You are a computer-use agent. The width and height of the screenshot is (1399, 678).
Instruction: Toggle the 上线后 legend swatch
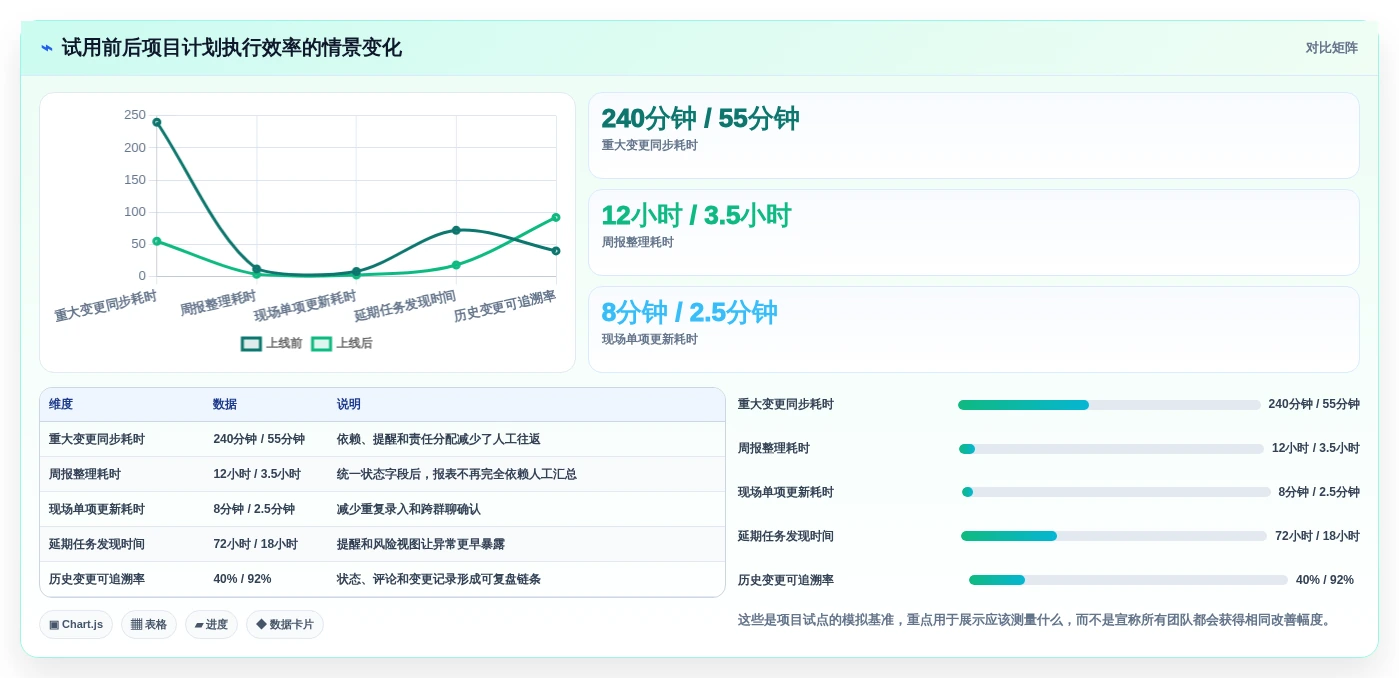click(321, 343)
